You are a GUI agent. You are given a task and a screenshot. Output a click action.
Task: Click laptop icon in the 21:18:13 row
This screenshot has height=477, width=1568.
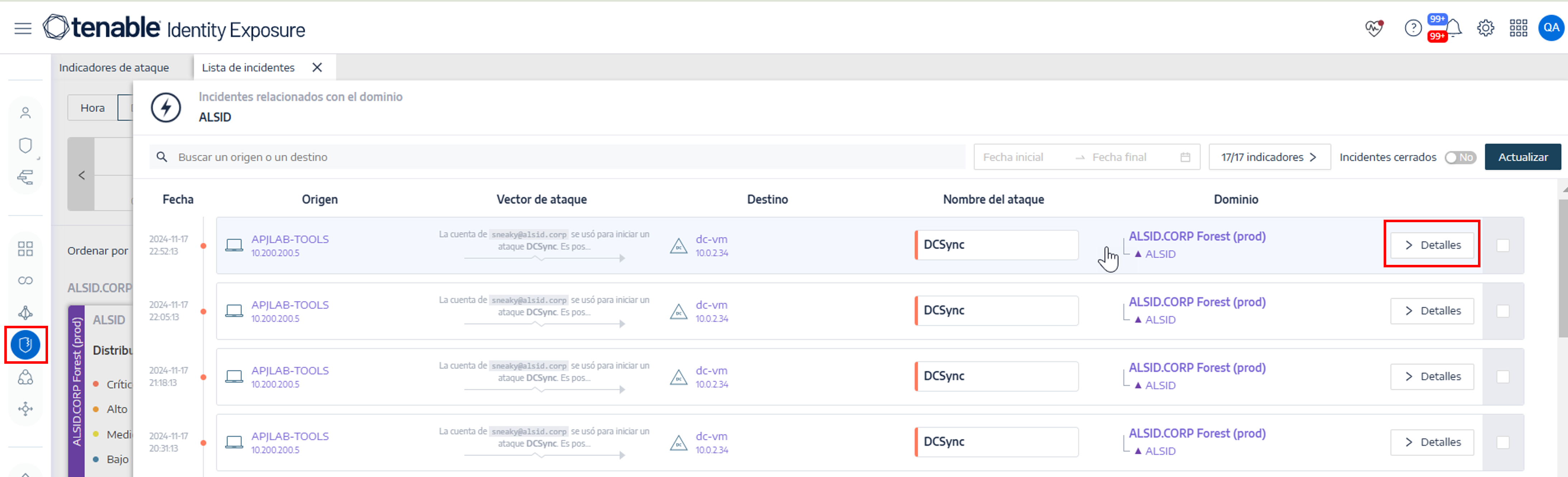point(234,377)
